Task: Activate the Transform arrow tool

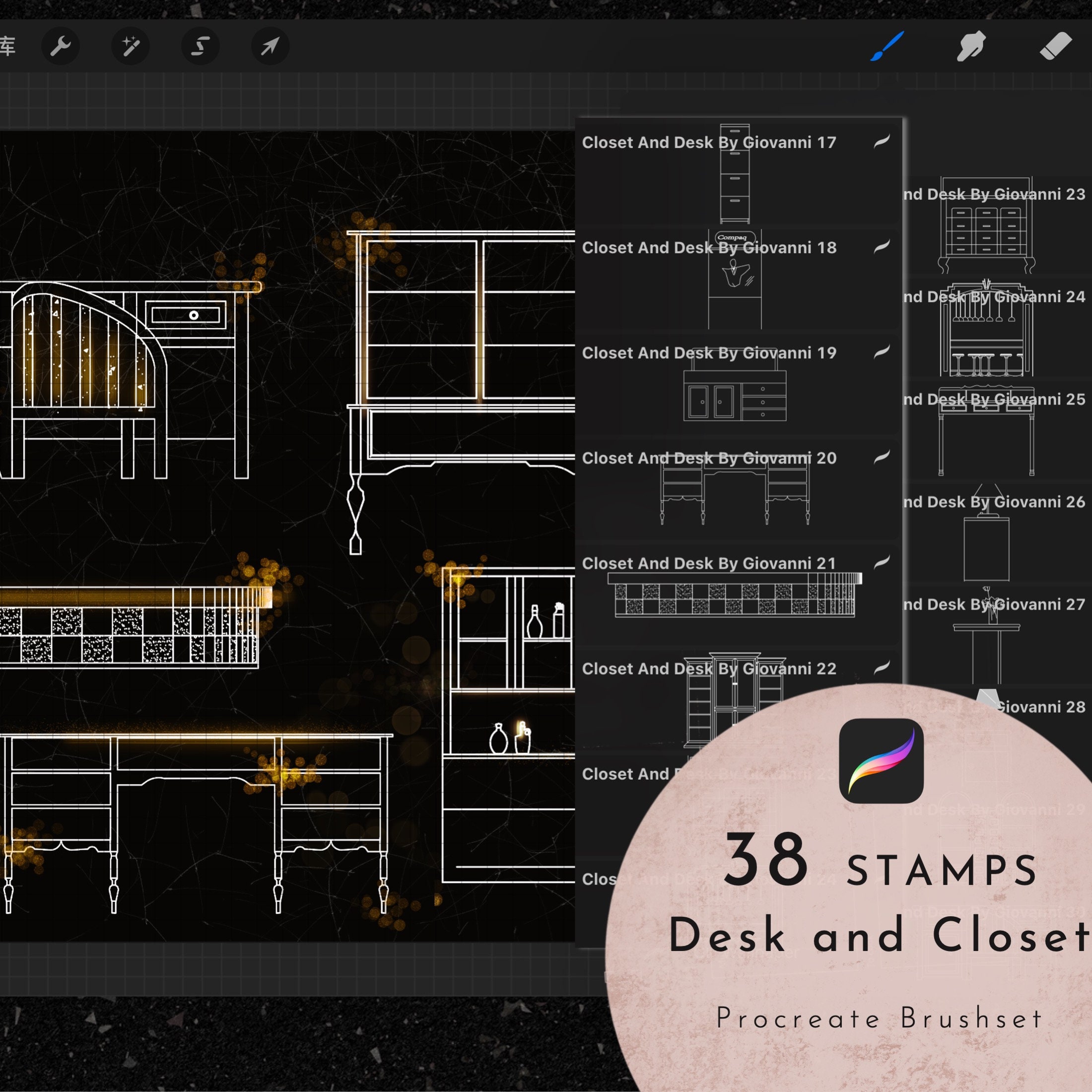Action: (x=270, y=46)
